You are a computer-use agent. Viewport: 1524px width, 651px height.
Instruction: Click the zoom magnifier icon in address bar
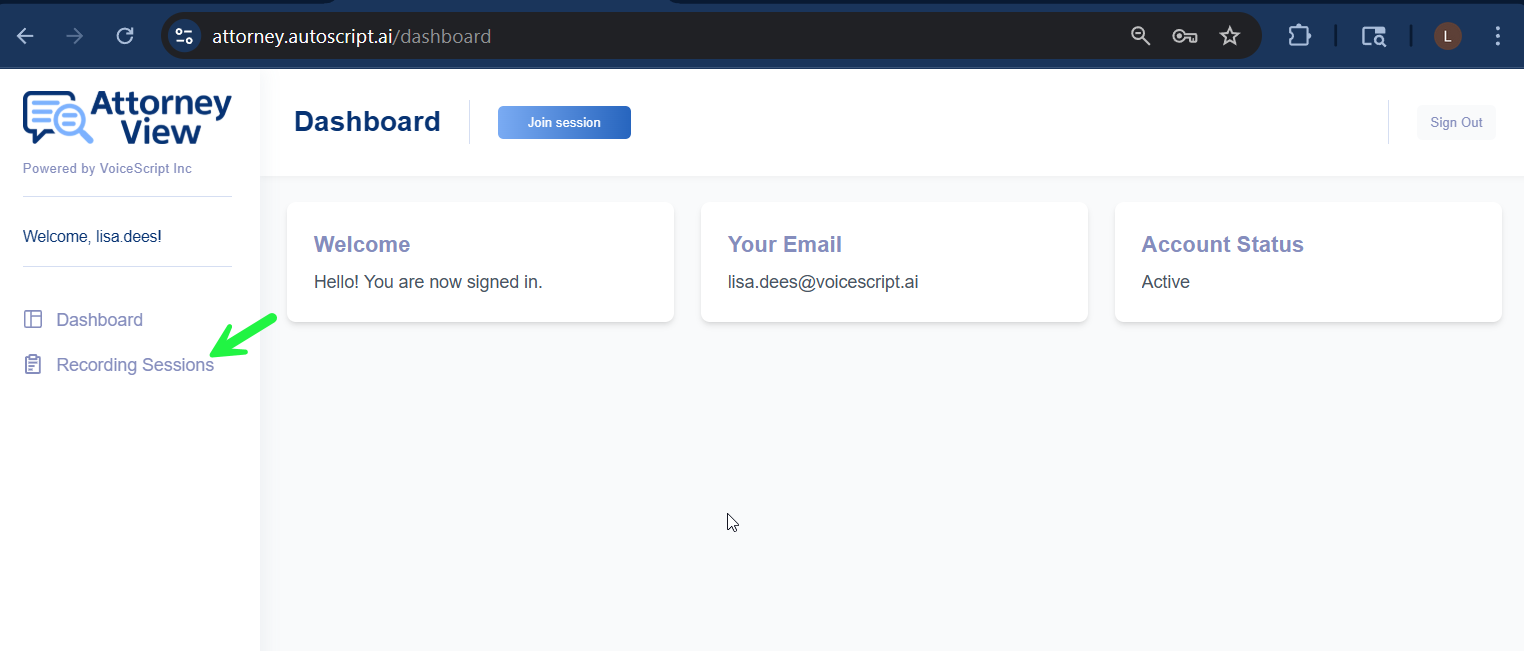tap(1140, 37)
